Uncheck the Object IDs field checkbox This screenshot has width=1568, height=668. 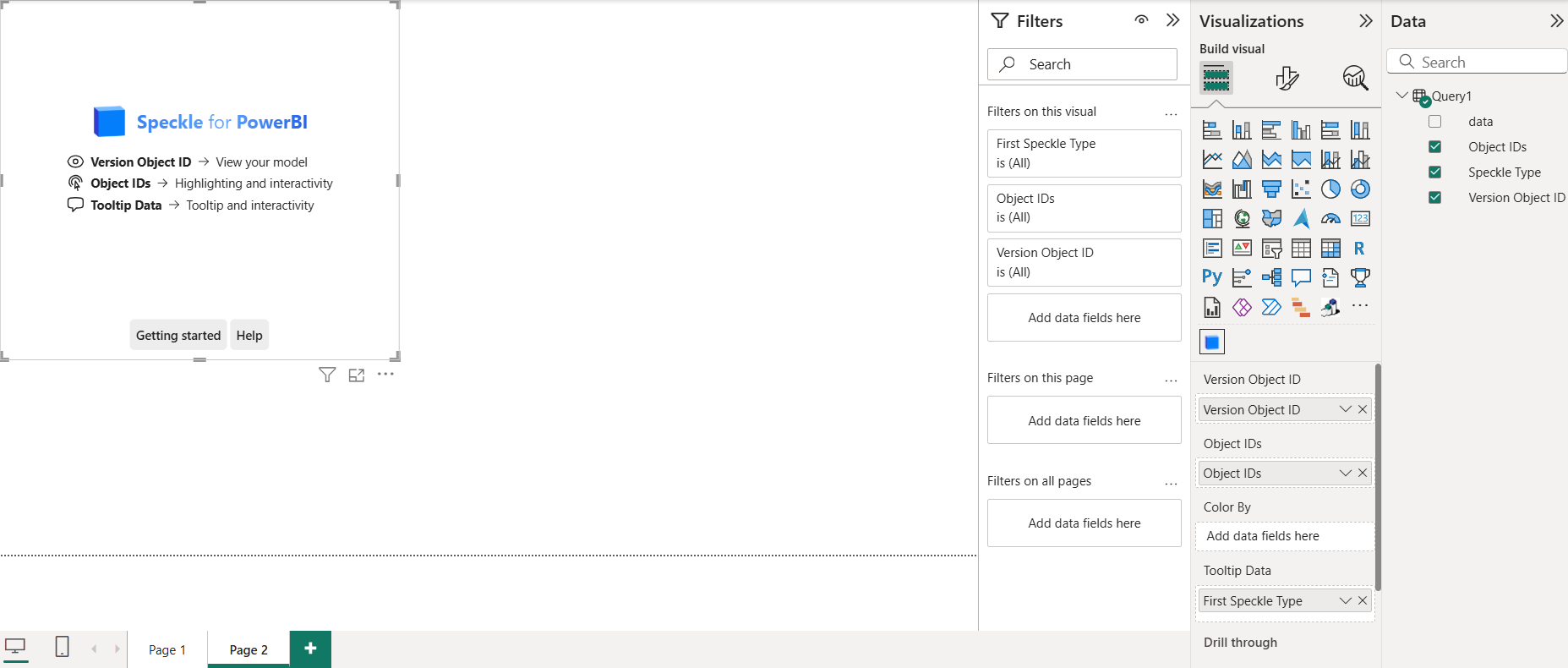pos(1434,147)
